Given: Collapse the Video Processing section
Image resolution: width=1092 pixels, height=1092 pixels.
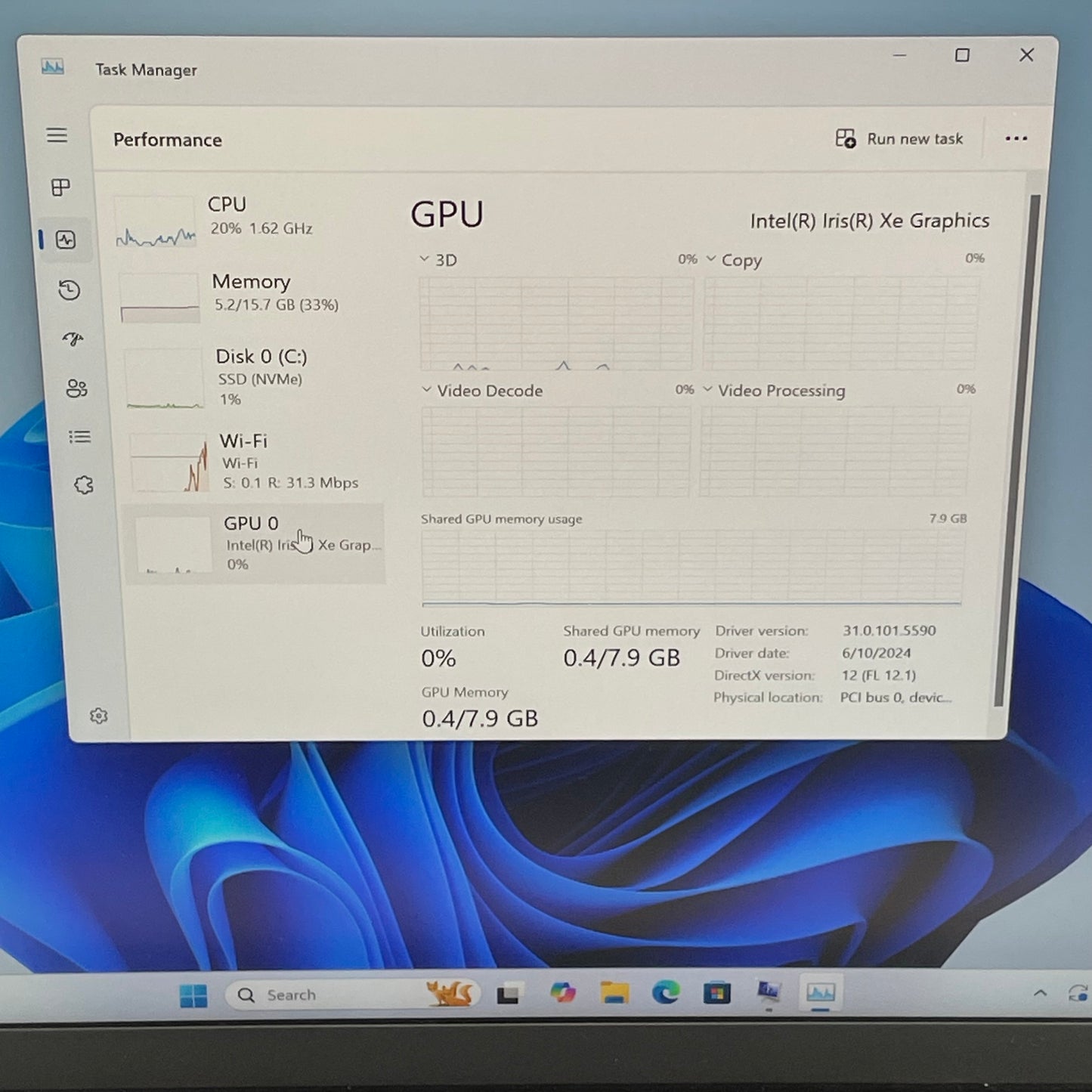Looking at the screenshot, I should (707, 390).
